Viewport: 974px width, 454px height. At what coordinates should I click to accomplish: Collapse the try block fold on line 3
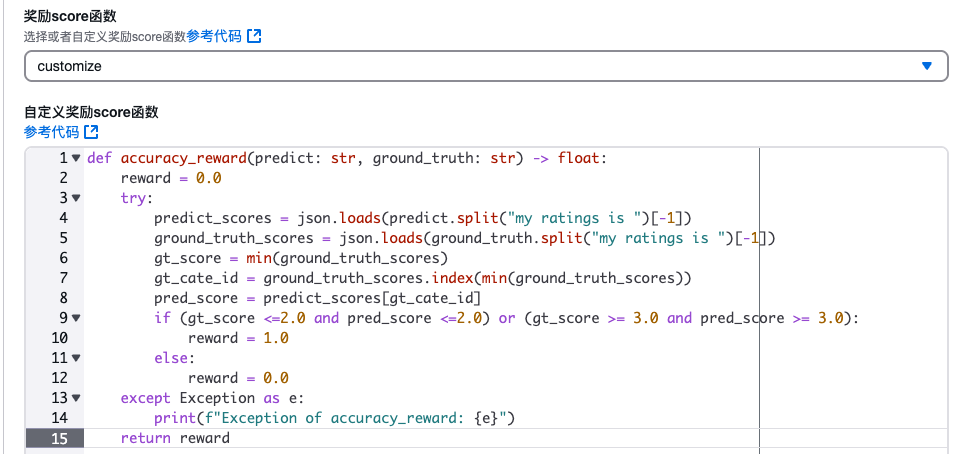click(76, 198)
